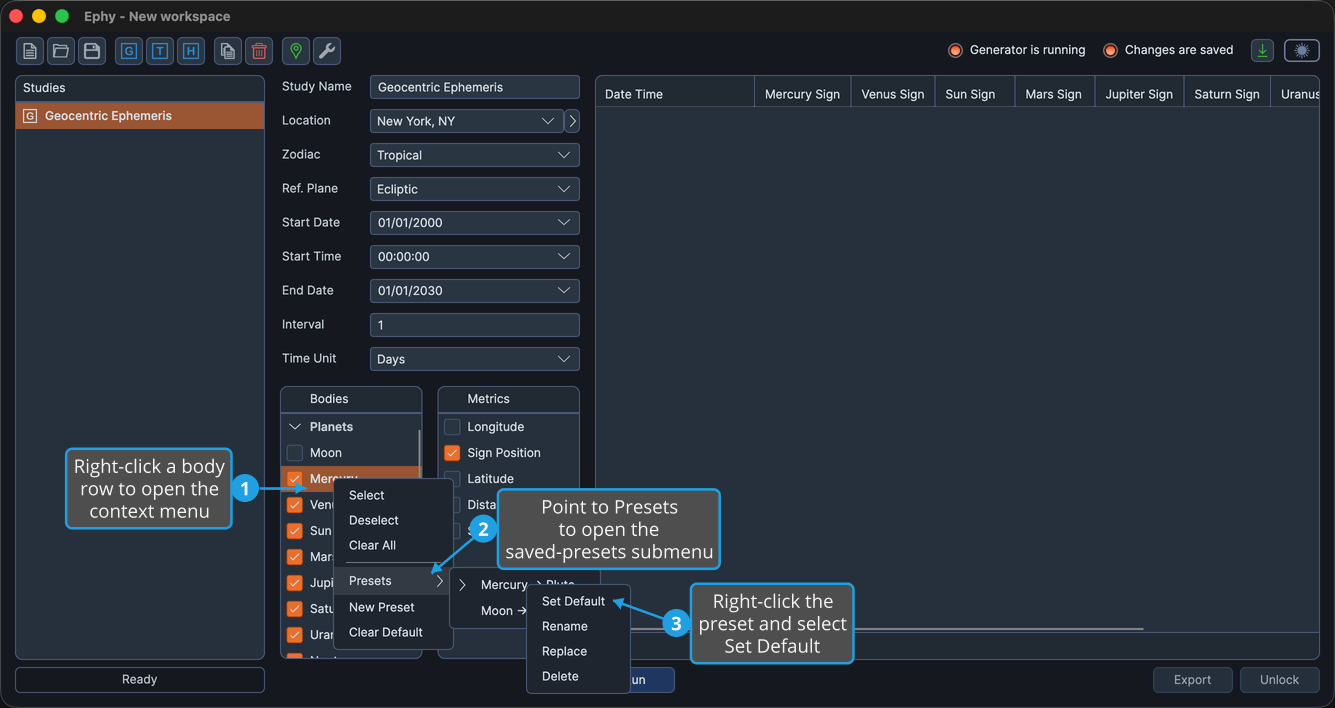This screenshot has height=708, width=1335.
Task: Toggle the theme with the sun icon
Action: point(1302,51)
